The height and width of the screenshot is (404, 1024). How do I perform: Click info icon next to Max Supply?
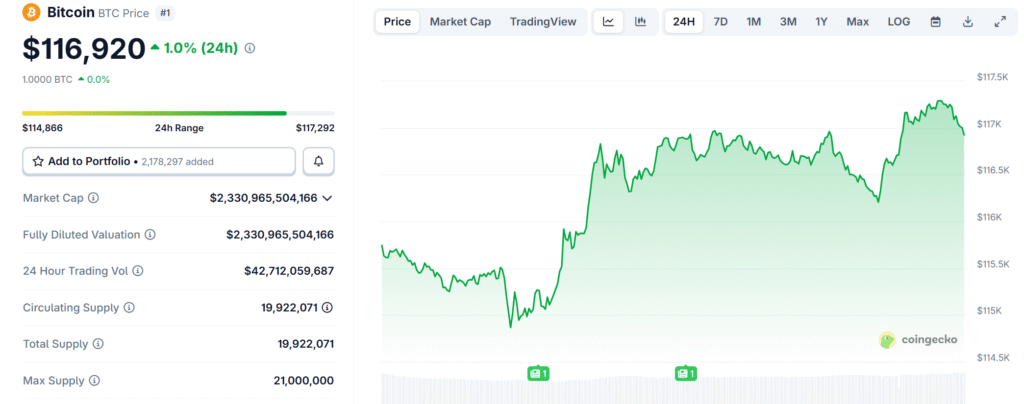(94, 380)
